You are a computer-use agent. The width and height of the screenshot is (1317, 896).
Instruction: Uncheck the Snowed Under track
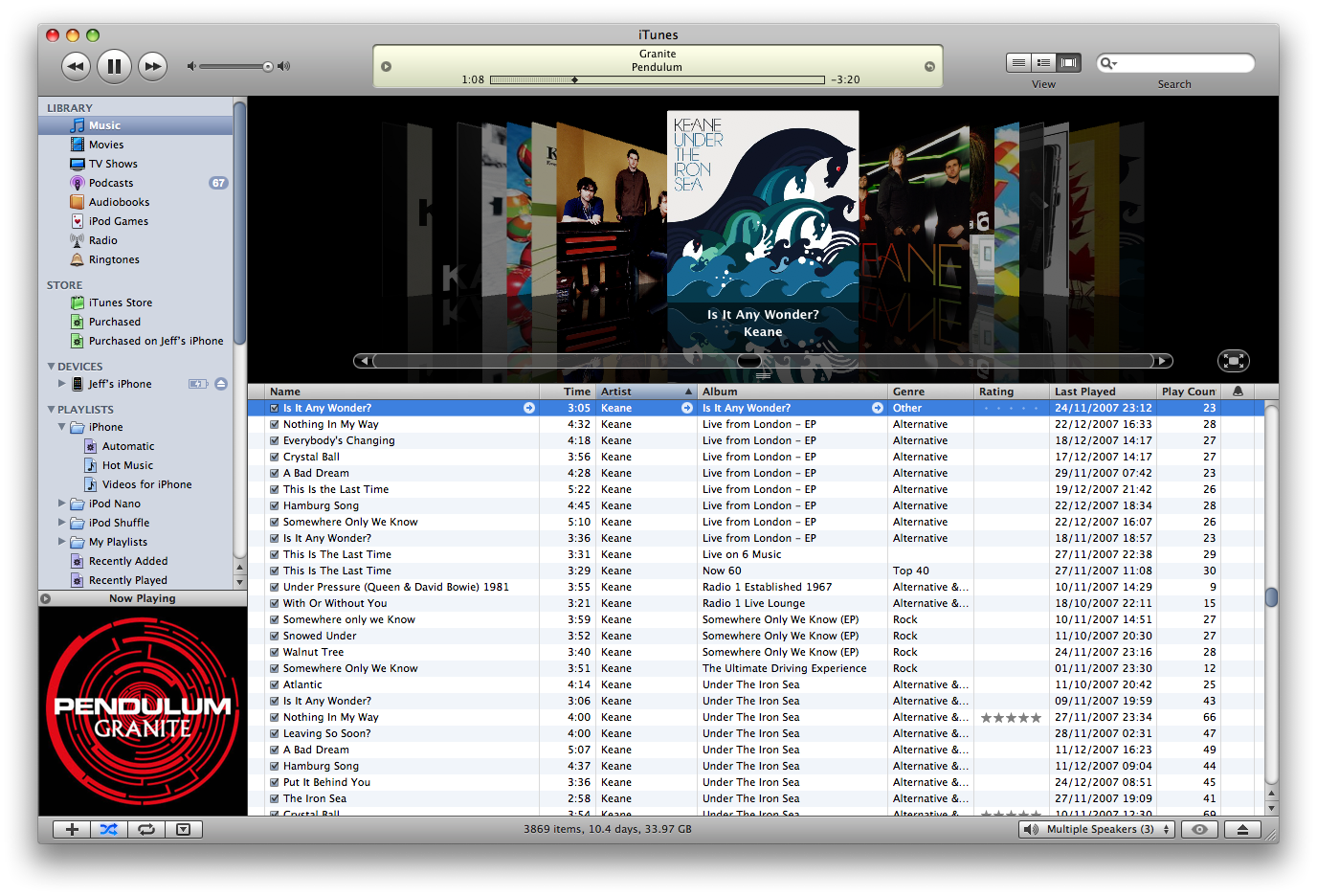click(275, 636)
